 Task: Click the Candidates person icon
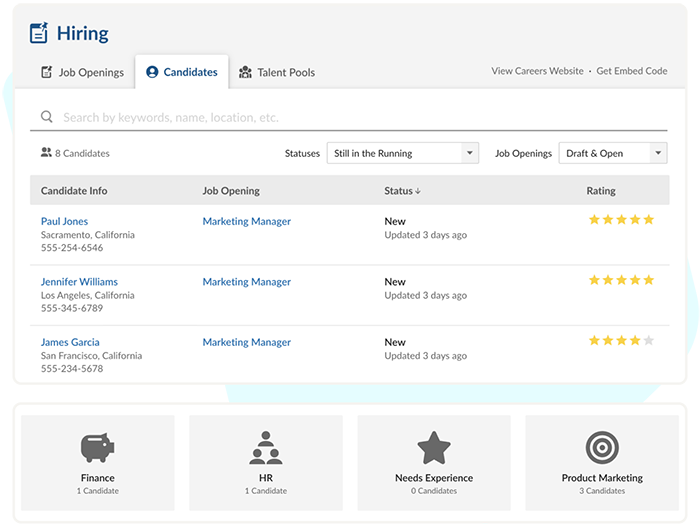point(152,72)
